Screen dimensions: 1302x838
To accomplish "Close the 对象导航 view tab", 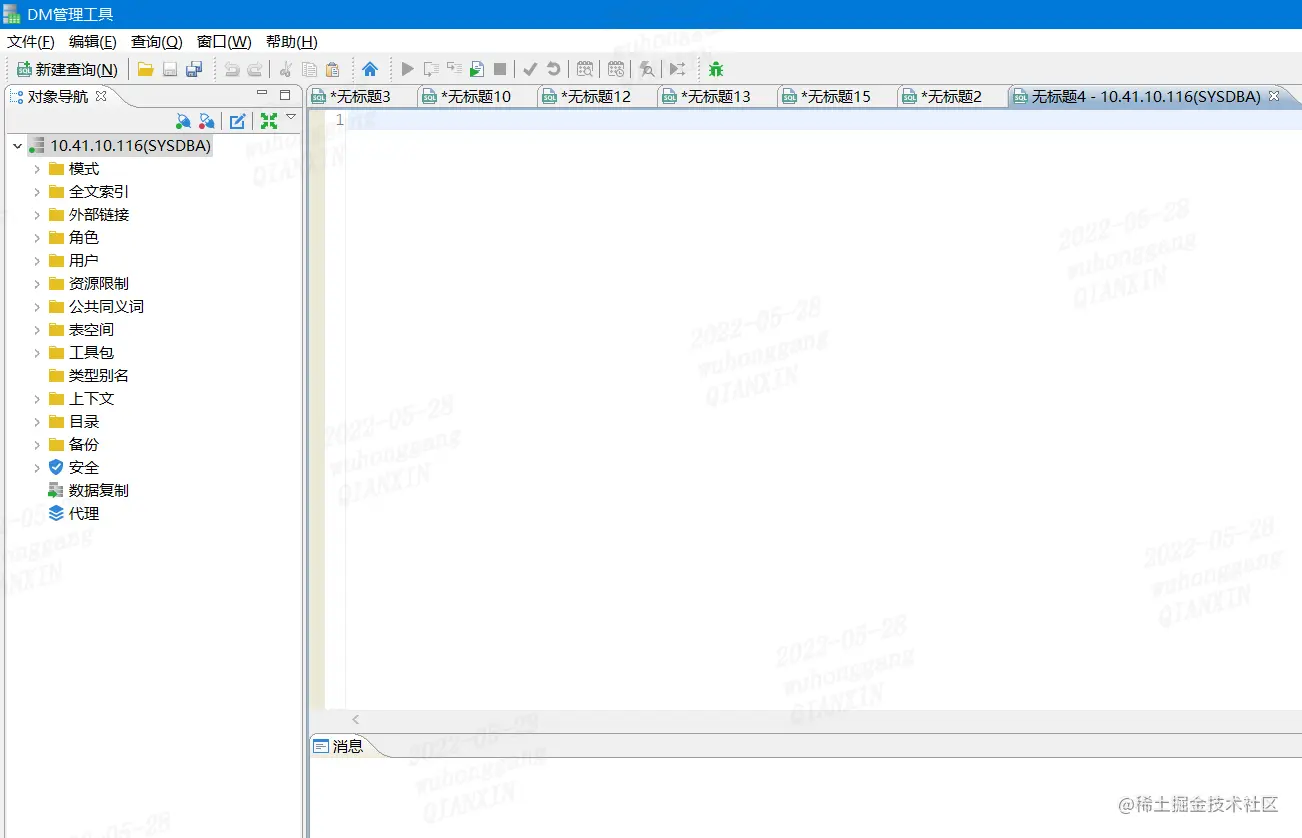I will pyautogui.click(x=101, y=96).
